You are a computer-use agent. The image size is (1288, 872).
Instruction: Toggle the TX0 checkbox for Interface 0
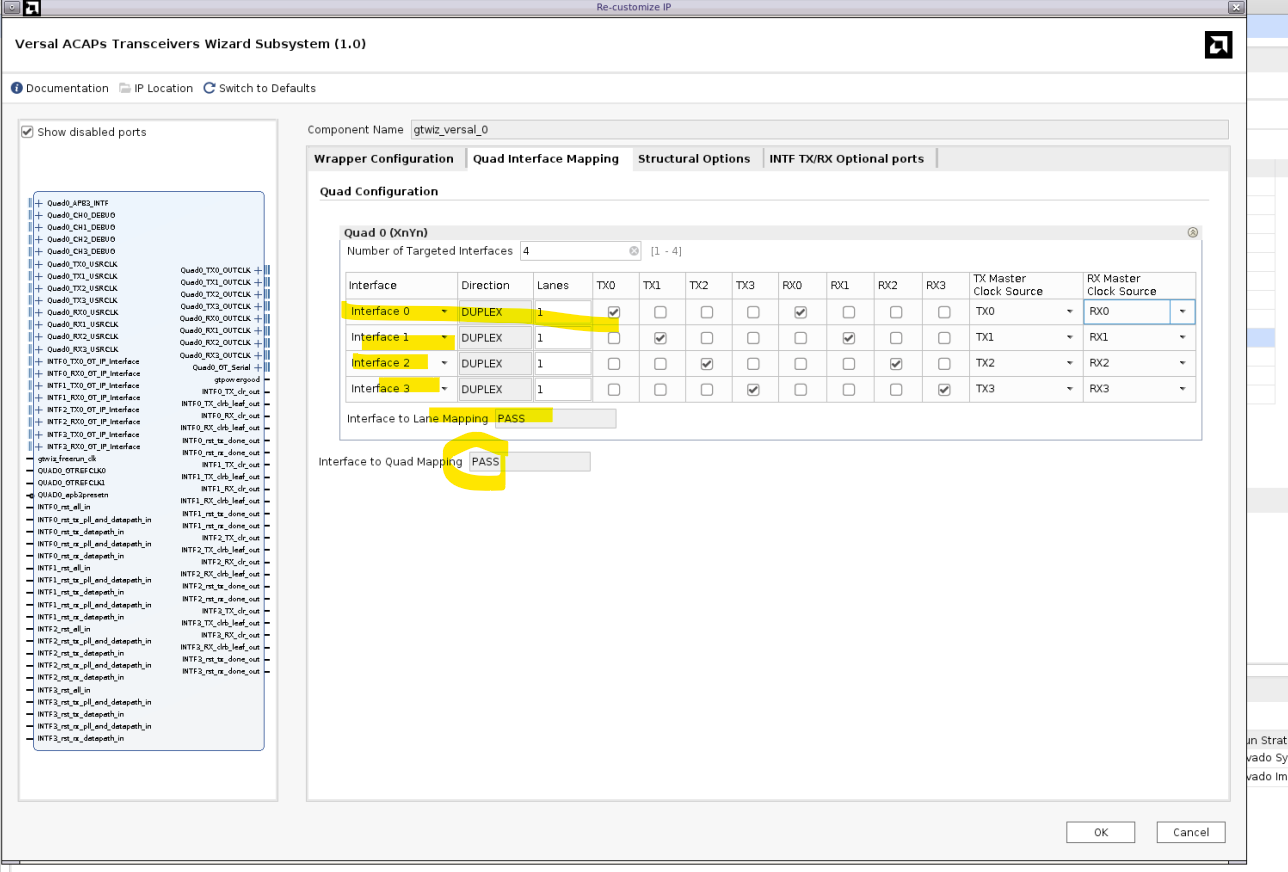(x=614, y=312)
